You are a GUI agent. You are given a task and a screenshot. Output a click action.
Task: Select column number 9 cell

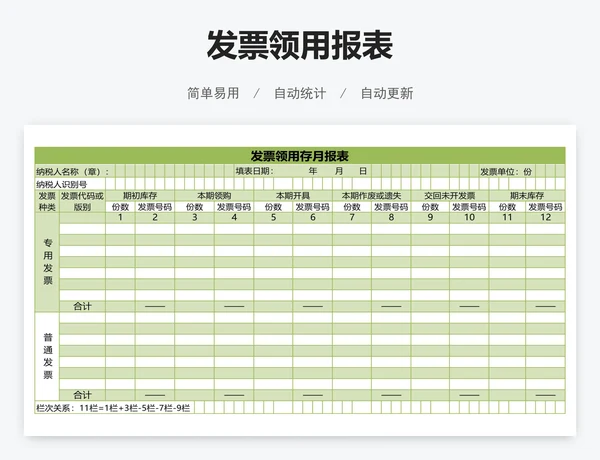[x=430, y=218]
